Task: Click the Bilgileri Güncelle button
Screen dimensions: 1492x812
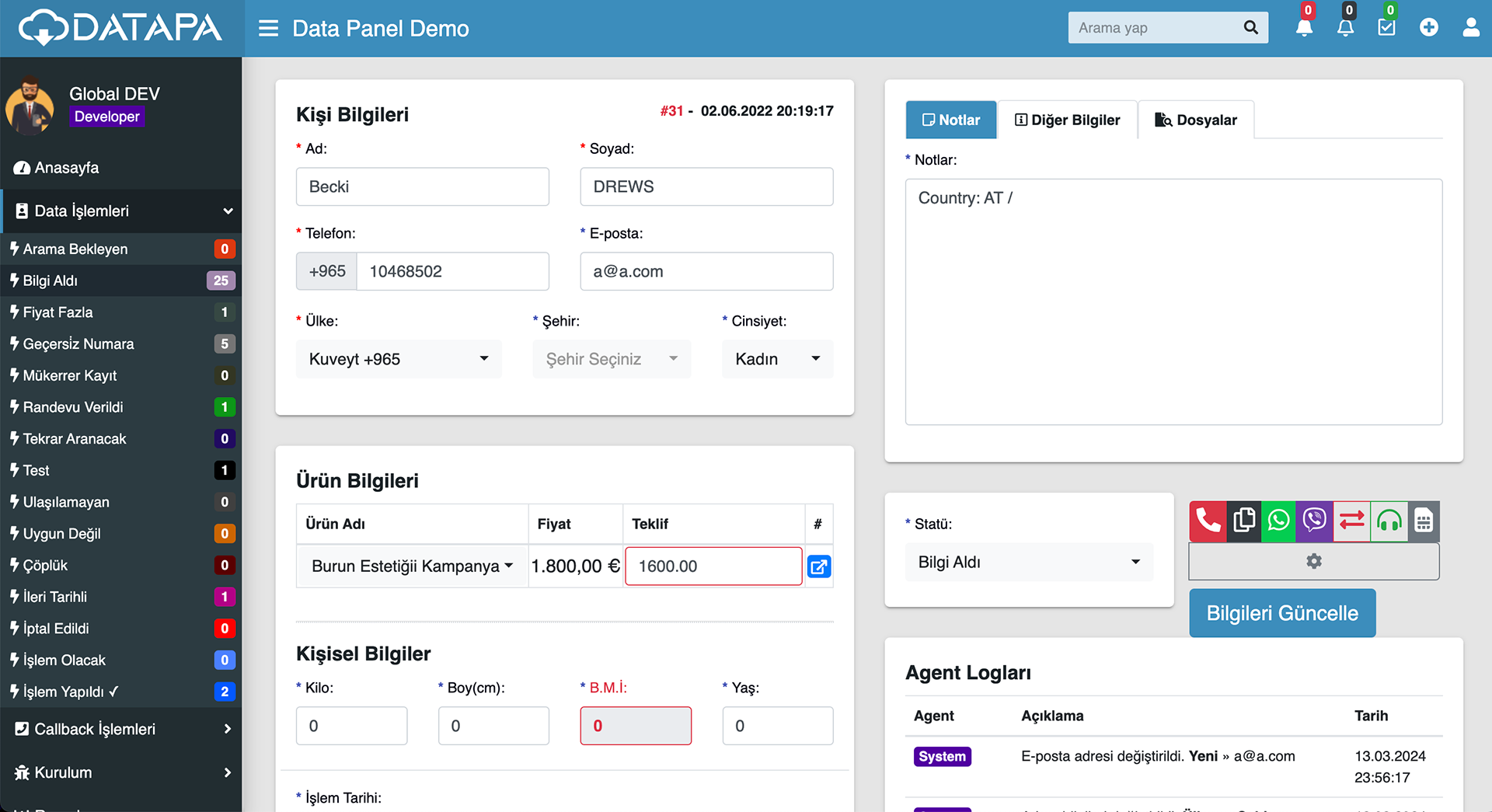Action: (1281, 613)
